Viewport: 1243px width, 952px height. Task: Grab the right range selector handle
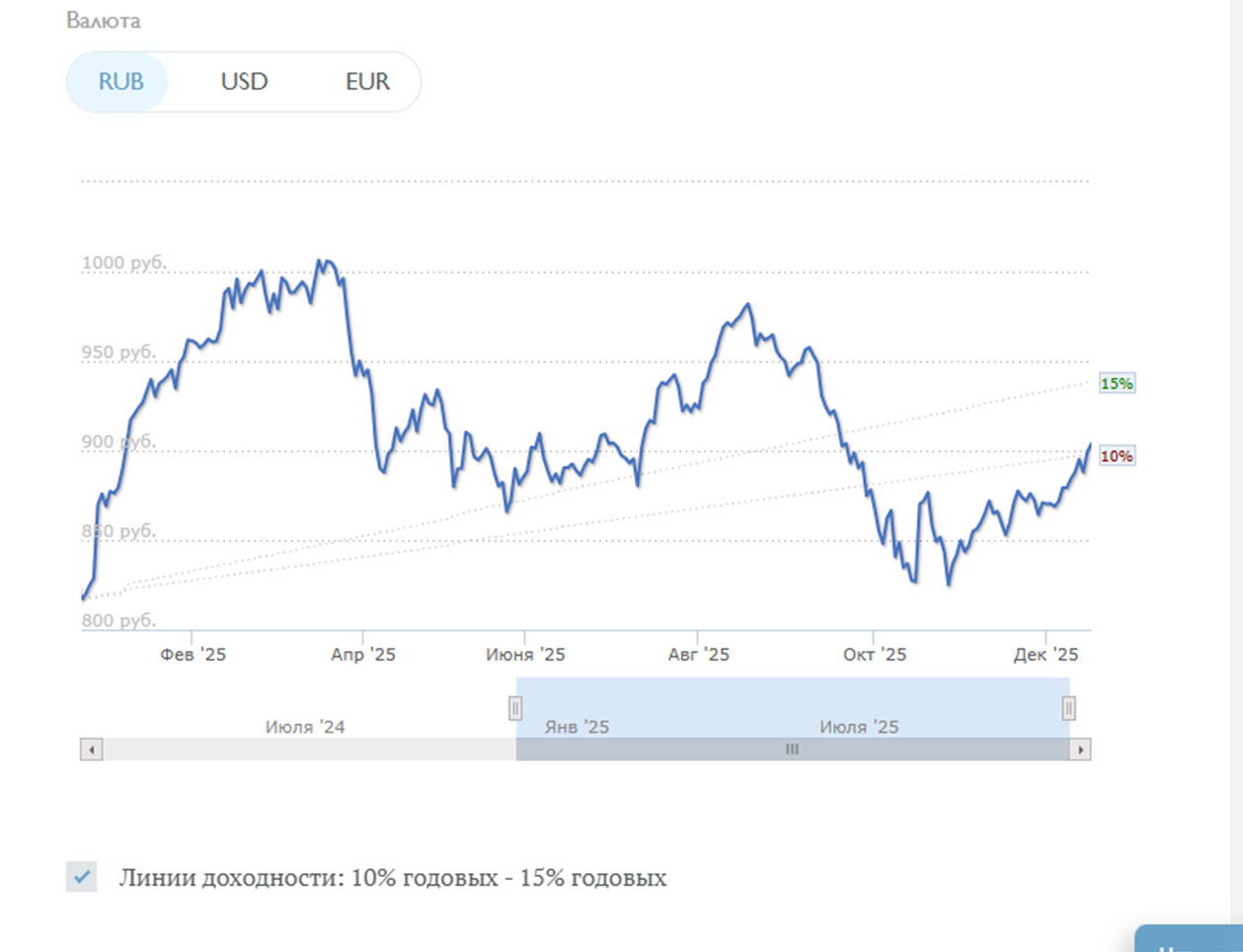click(x=1068, y=708)
